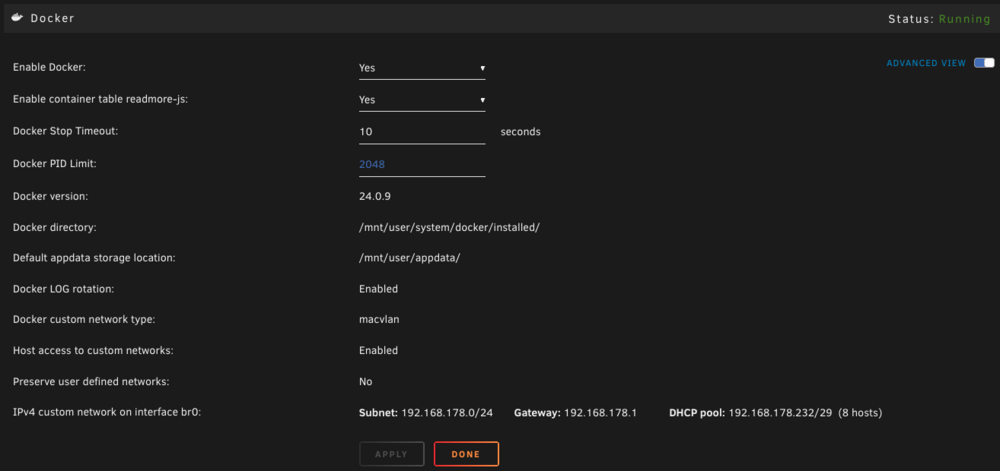The height and width of the screenshot is (471, 1000).
Task: Click the Docker whale icon in header
Action: click(17, 18)
